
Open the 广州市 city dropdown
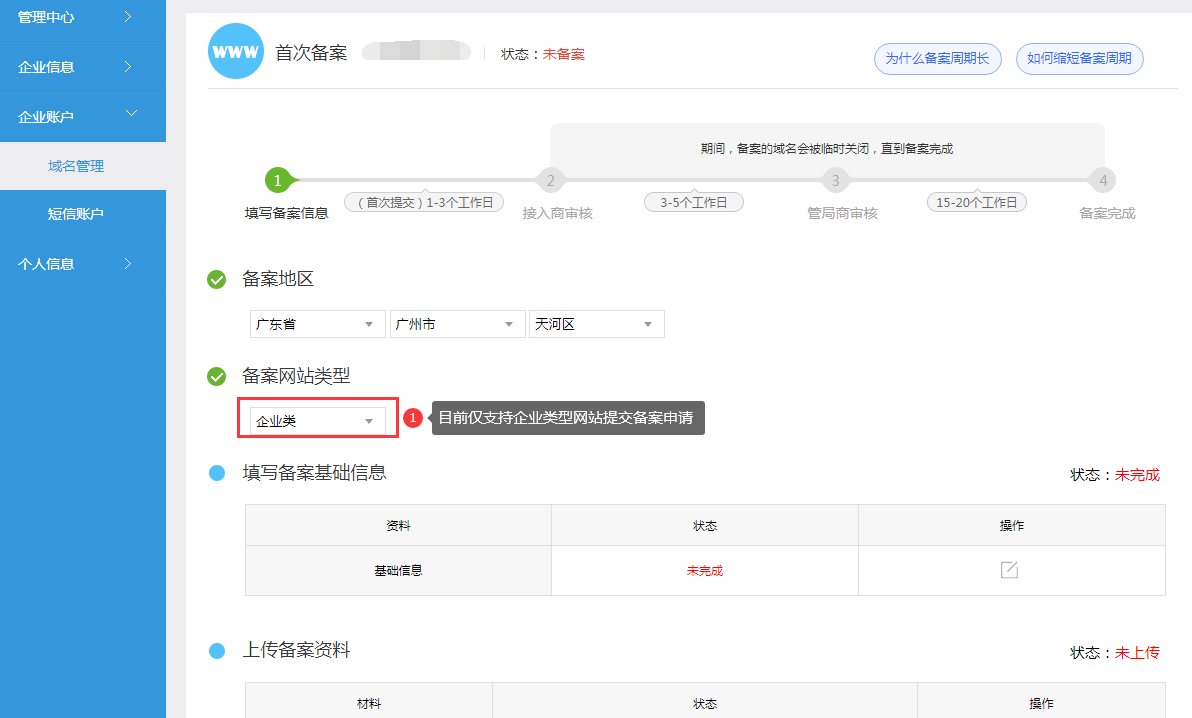[457, 325]
